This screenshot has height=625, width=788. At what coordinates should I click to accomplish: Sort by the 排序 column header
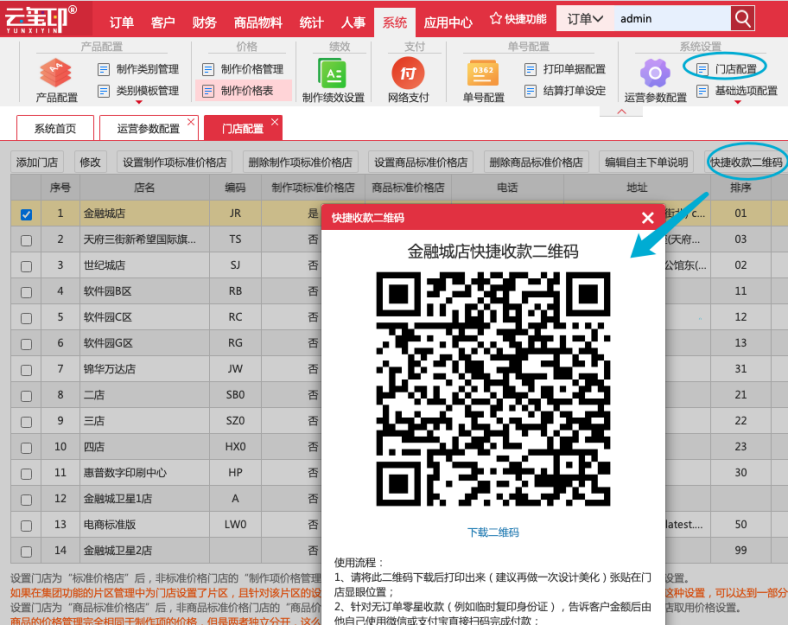point(740,187)
